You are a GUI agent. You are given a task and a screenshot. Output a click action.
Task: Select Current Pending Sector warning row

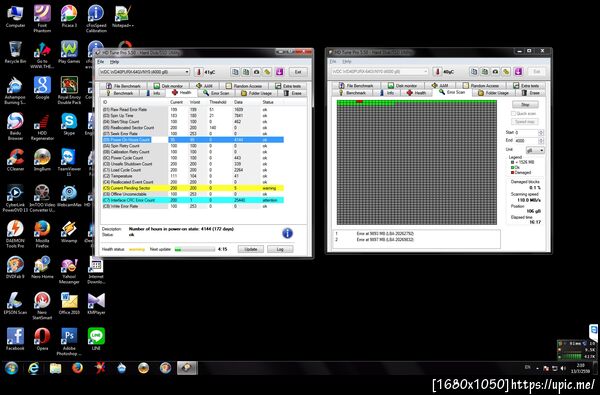tap(192, 188)
